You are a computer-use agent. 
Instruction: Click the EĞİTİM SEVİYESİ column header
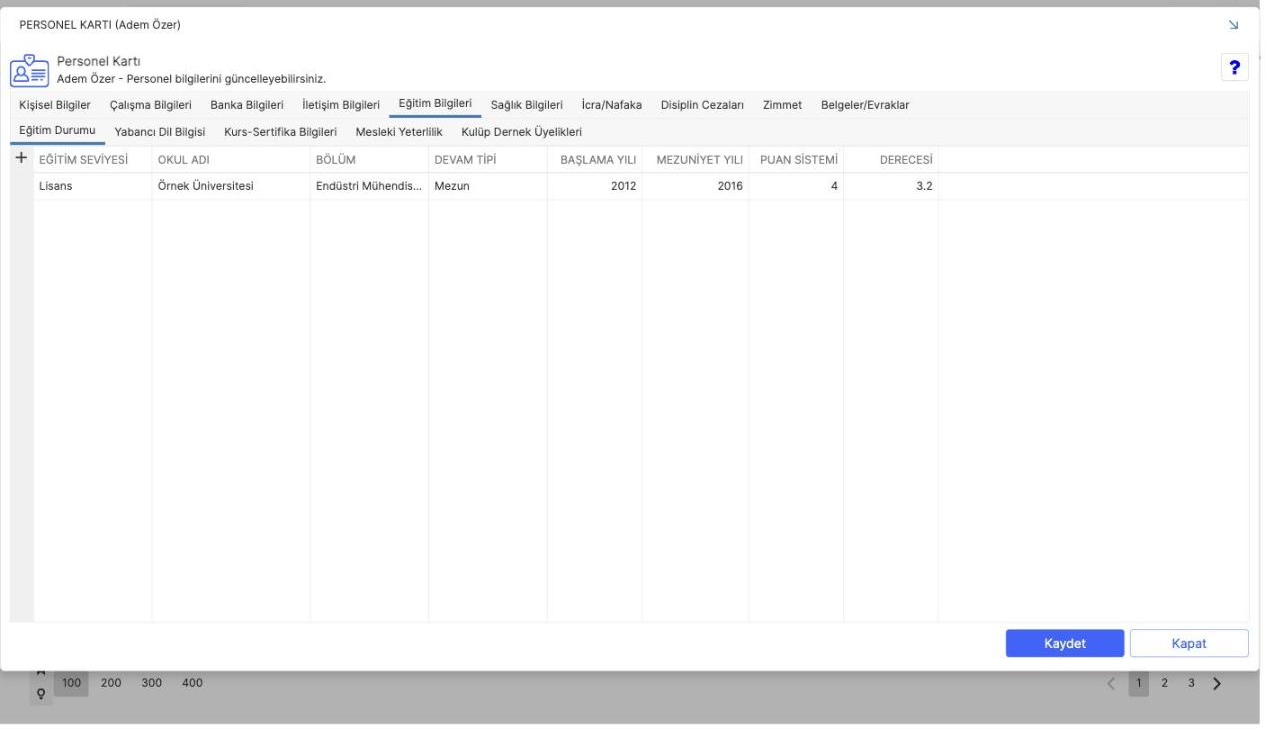click(92, 159)
